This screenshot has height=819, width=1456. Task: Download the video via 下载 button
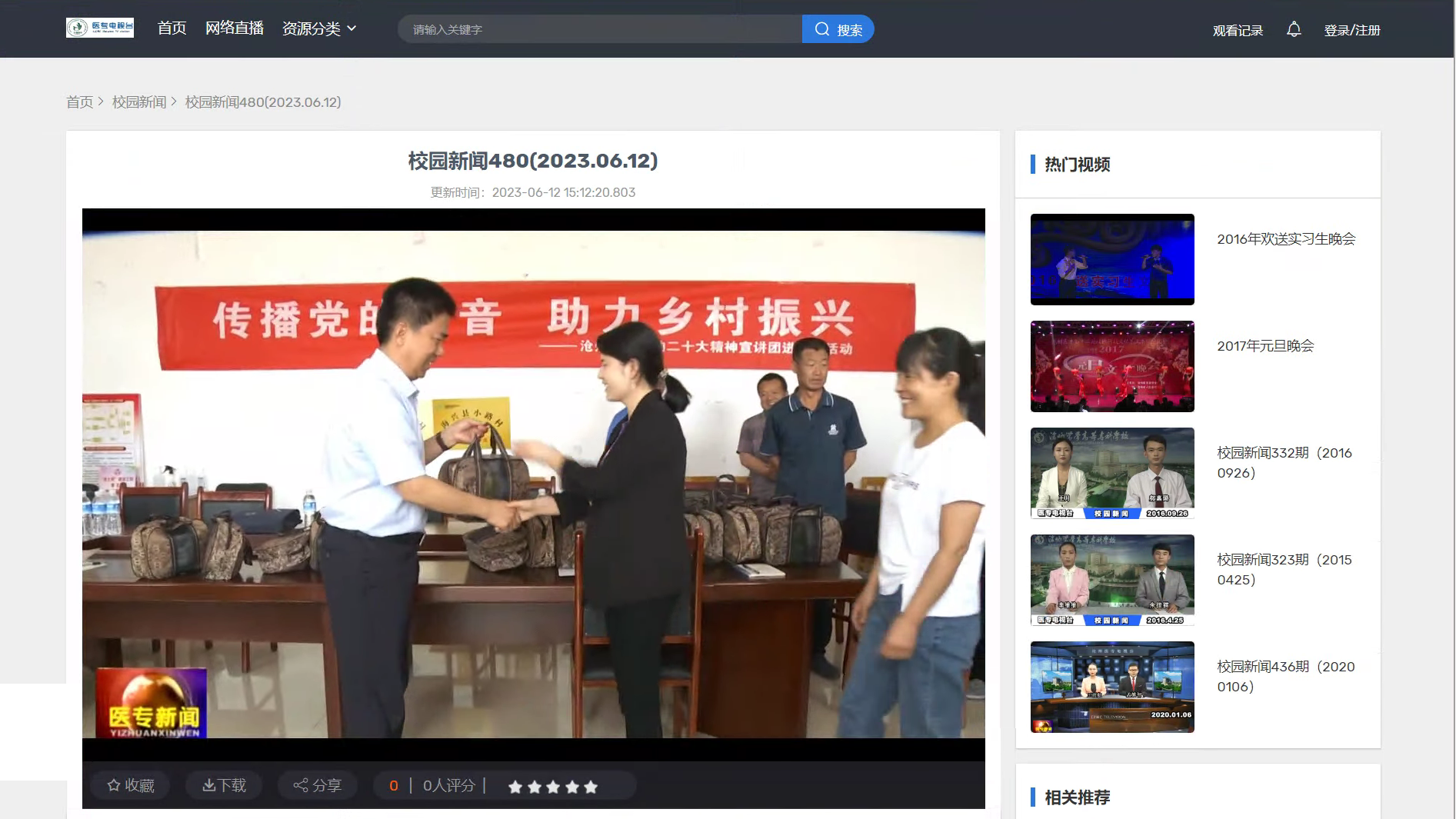coord(224,785)
